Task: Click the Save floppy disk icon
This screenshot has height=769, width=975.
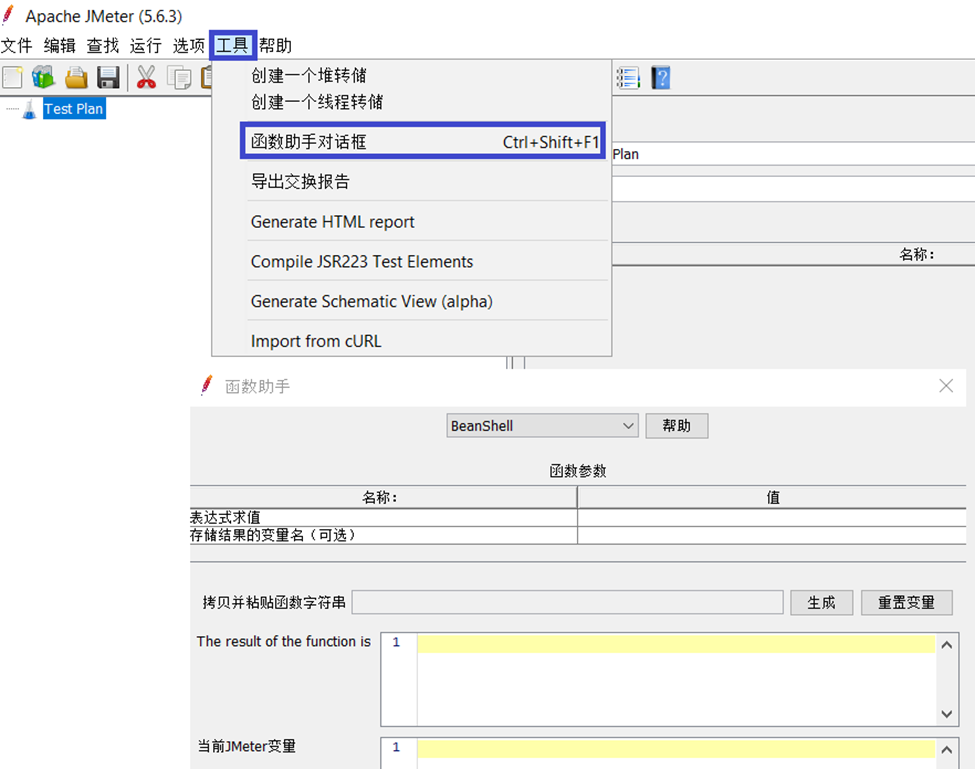Action: (108, 78)
